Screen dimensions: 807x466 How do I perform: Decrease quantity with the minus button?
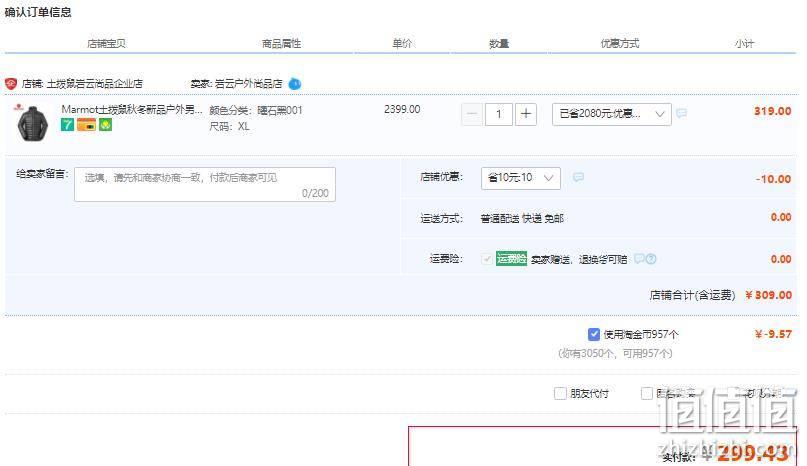tap(472, 114)
